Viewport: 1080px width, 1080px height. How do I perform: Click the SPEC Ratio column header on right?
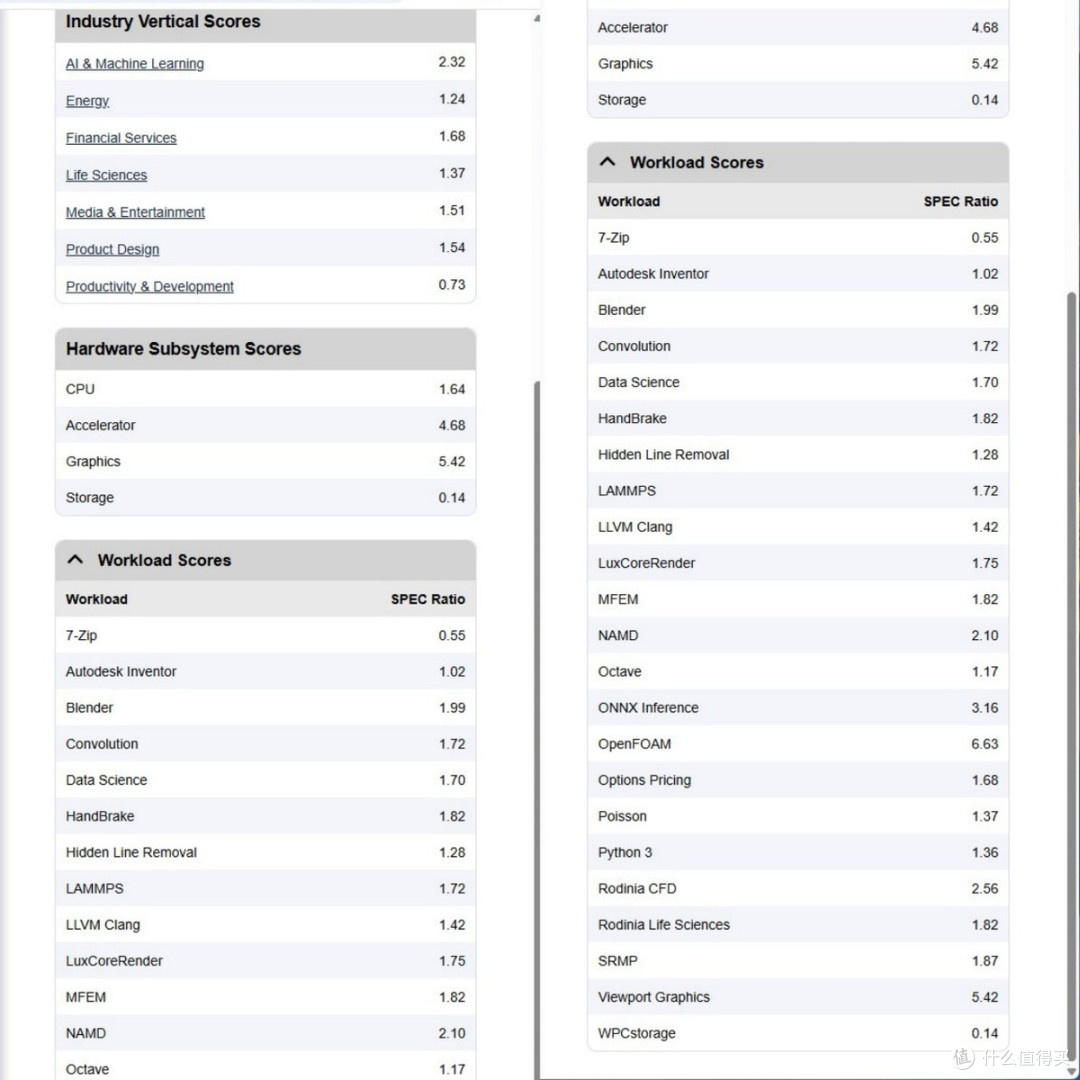tap(960, 201)
